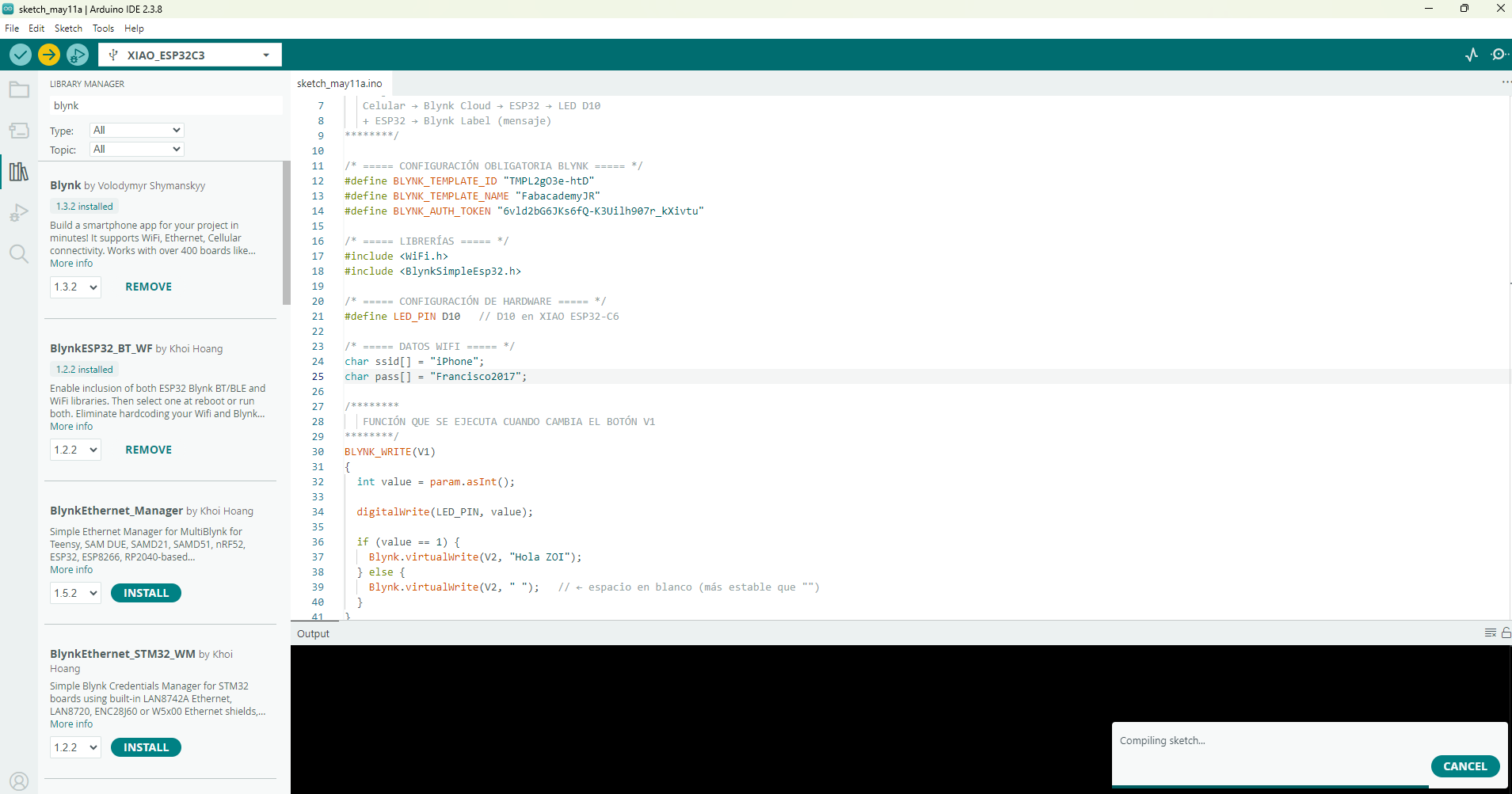Open the XIAO_ESP32C3 board selector dropdown
The height and width of the screenshot is (794, 1512).
click(190, 55)
